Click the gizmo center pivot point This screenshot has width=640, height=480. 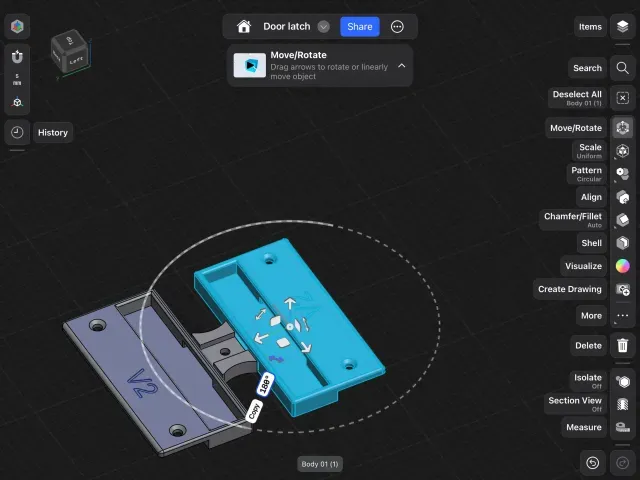pos(290,327)
